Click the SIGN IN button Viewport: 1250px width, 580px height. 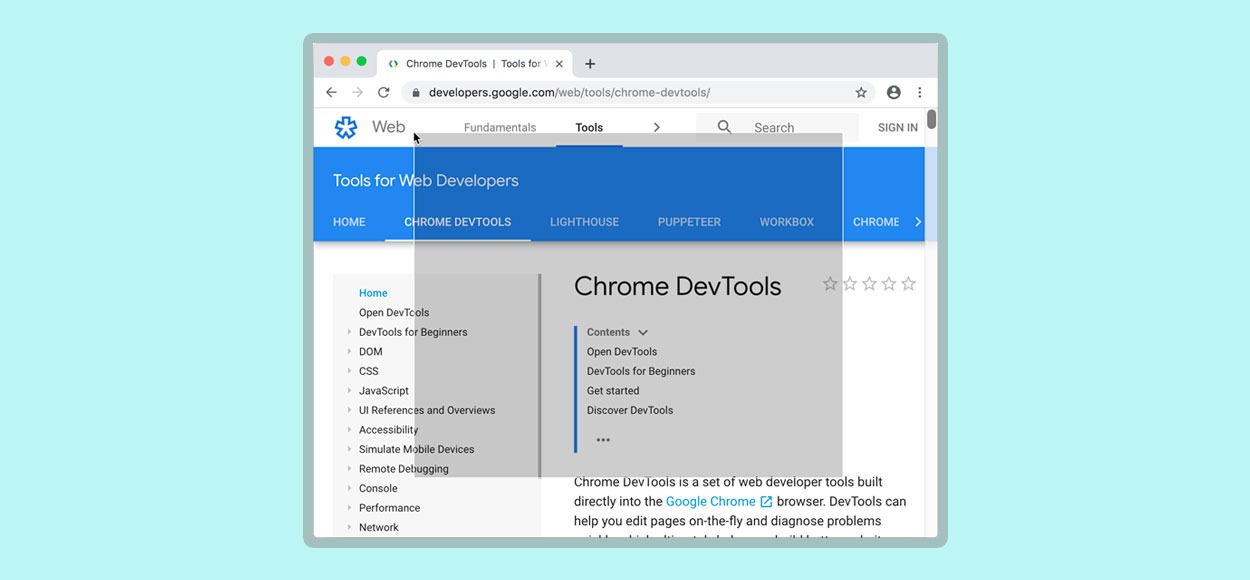coord(898,128)
